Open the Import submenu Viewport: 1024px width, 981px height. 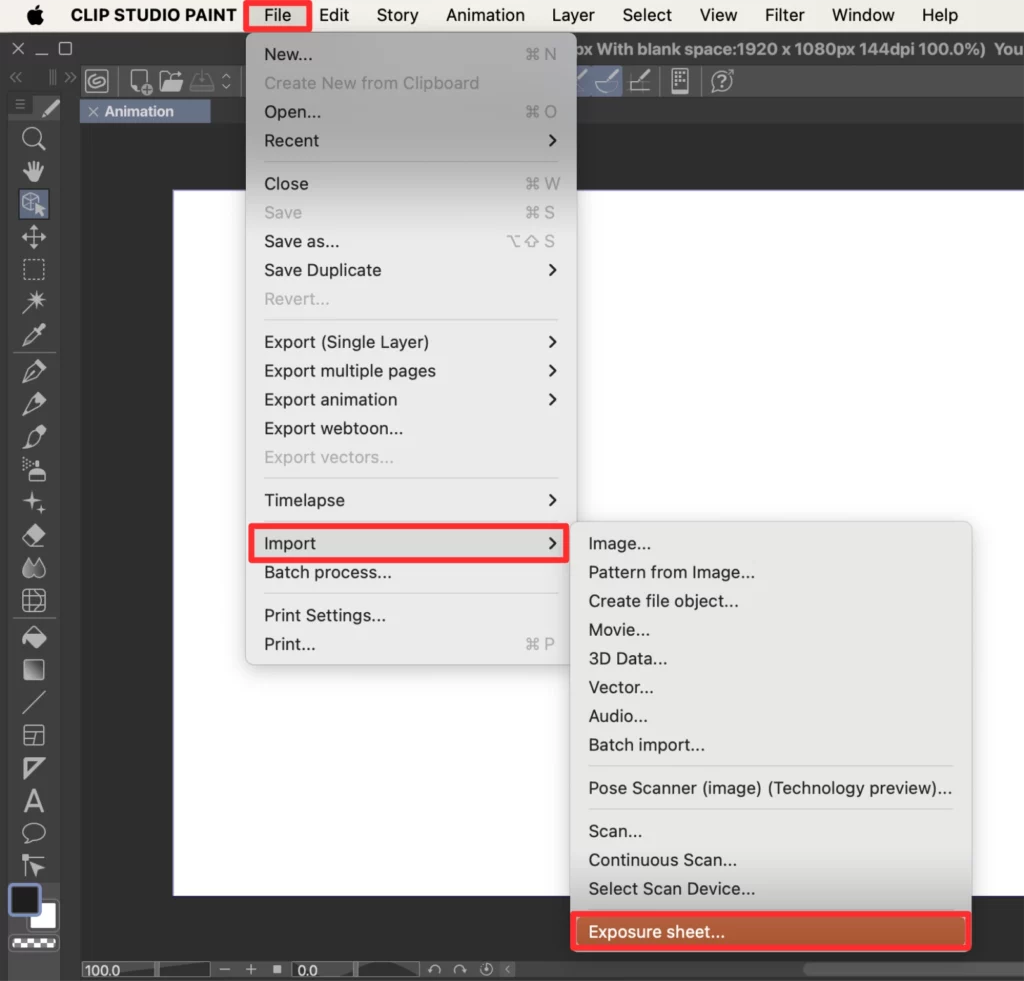pos(409,543)
